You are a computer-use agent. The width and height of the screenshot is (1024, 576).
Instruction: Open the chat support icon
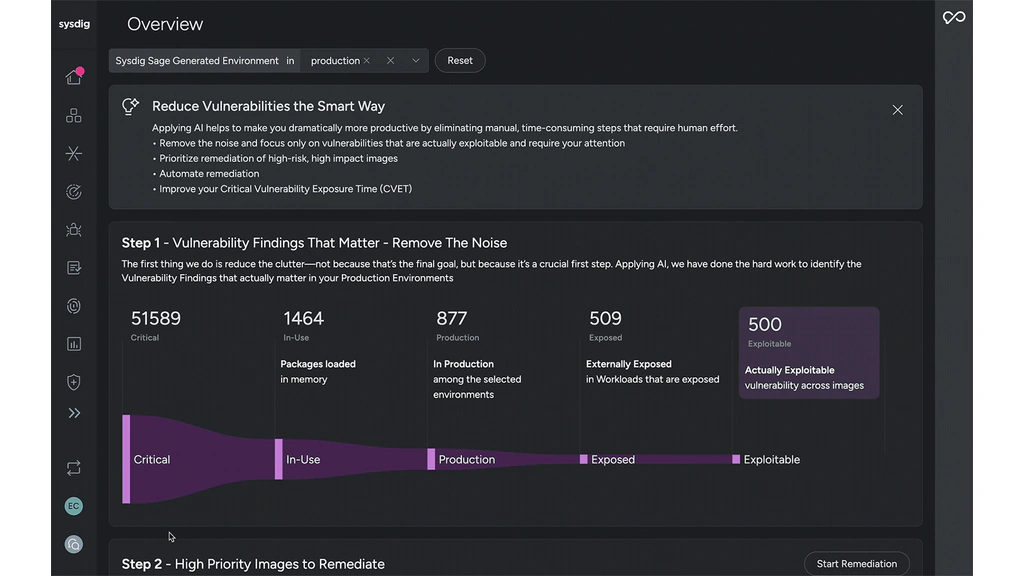74,545
